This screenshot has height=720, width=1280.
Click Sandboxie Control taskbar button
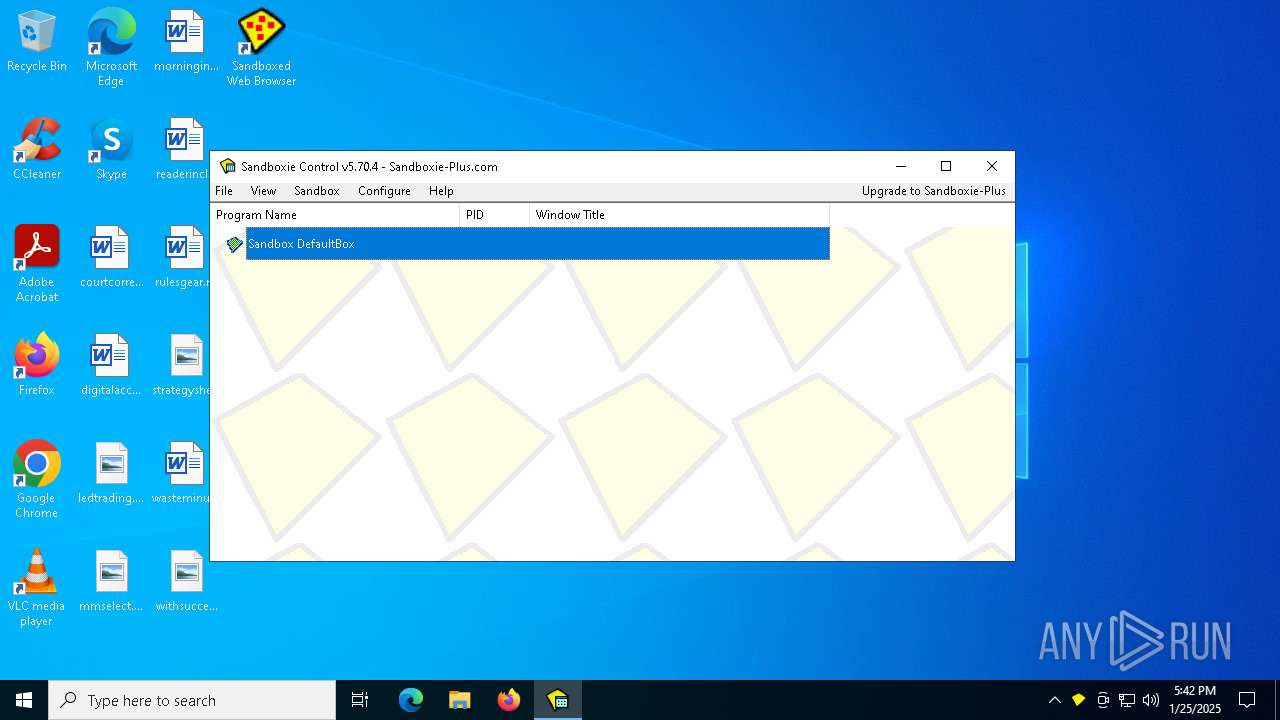tap(558, 700)
